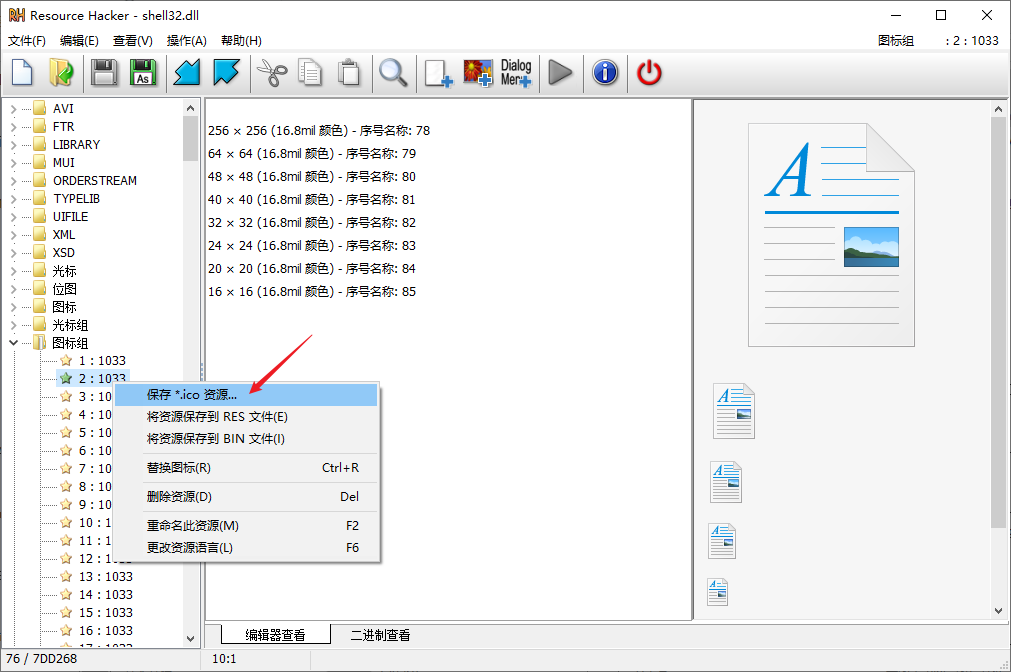
Task: Click the red power Exit icon
Action: tap(650, 73)
